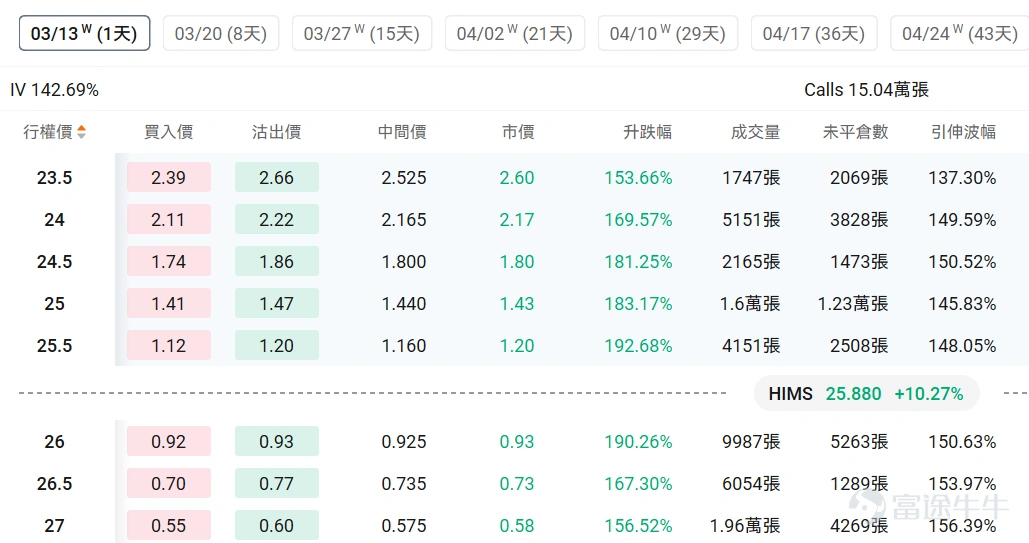Click volume 1.6萬張 in strike 25 row
This screenshot has height=543, width=1029.
pyautogui.click(x=750, y=303)
